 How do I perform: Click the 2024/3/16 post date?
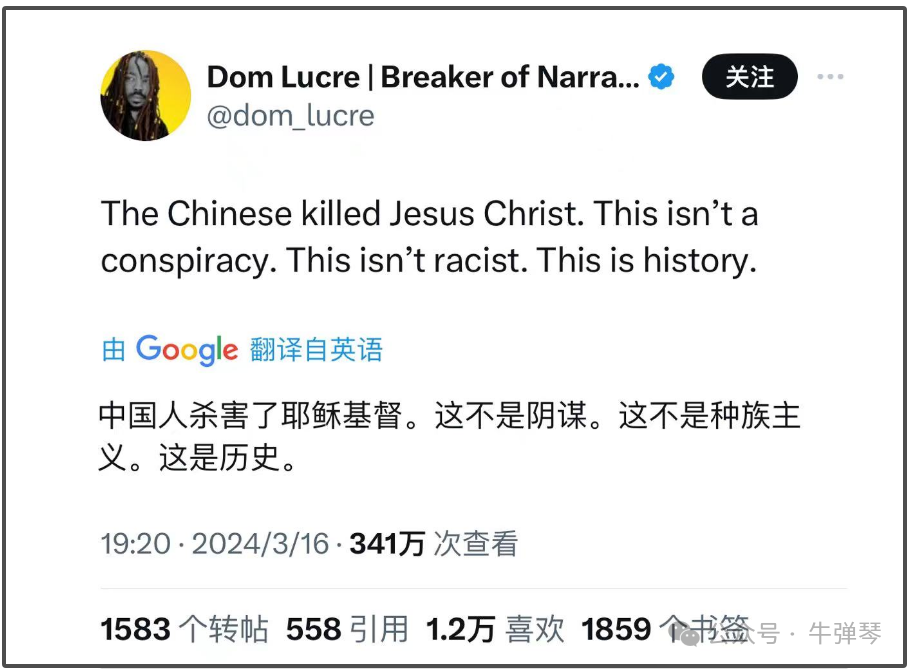point(260,544)
